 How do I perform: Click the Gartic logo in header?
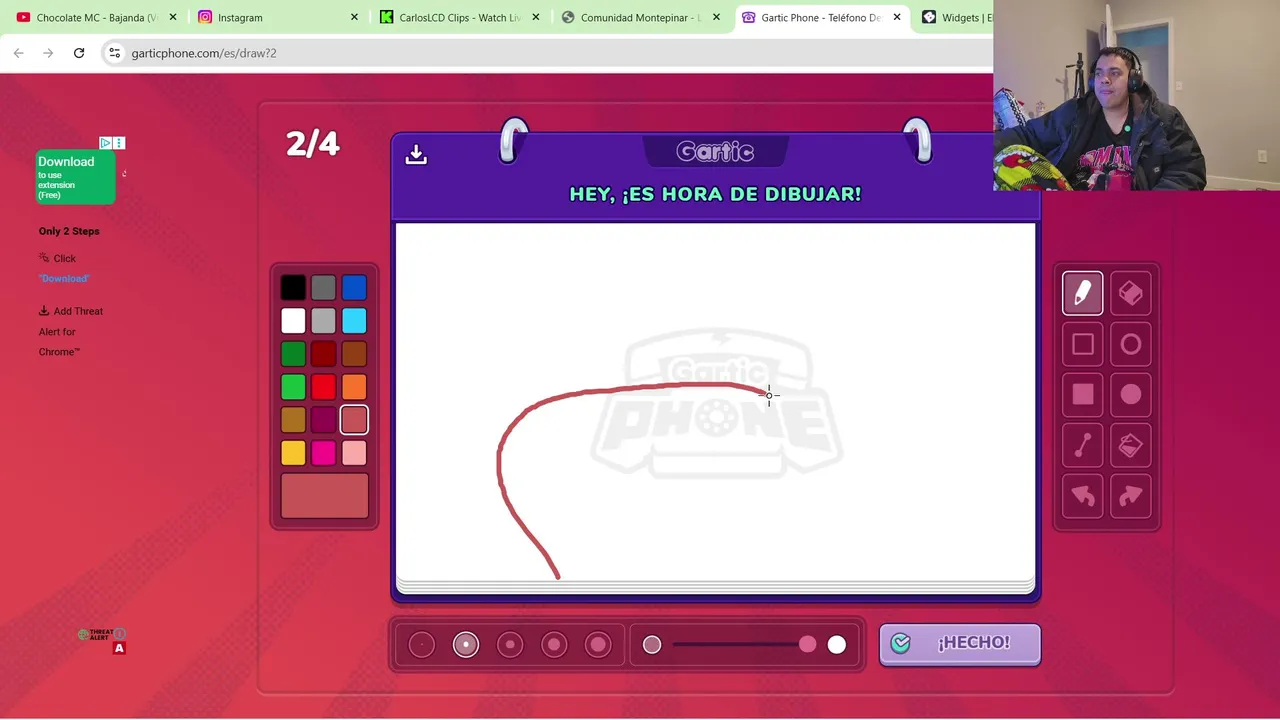(715, 152)
